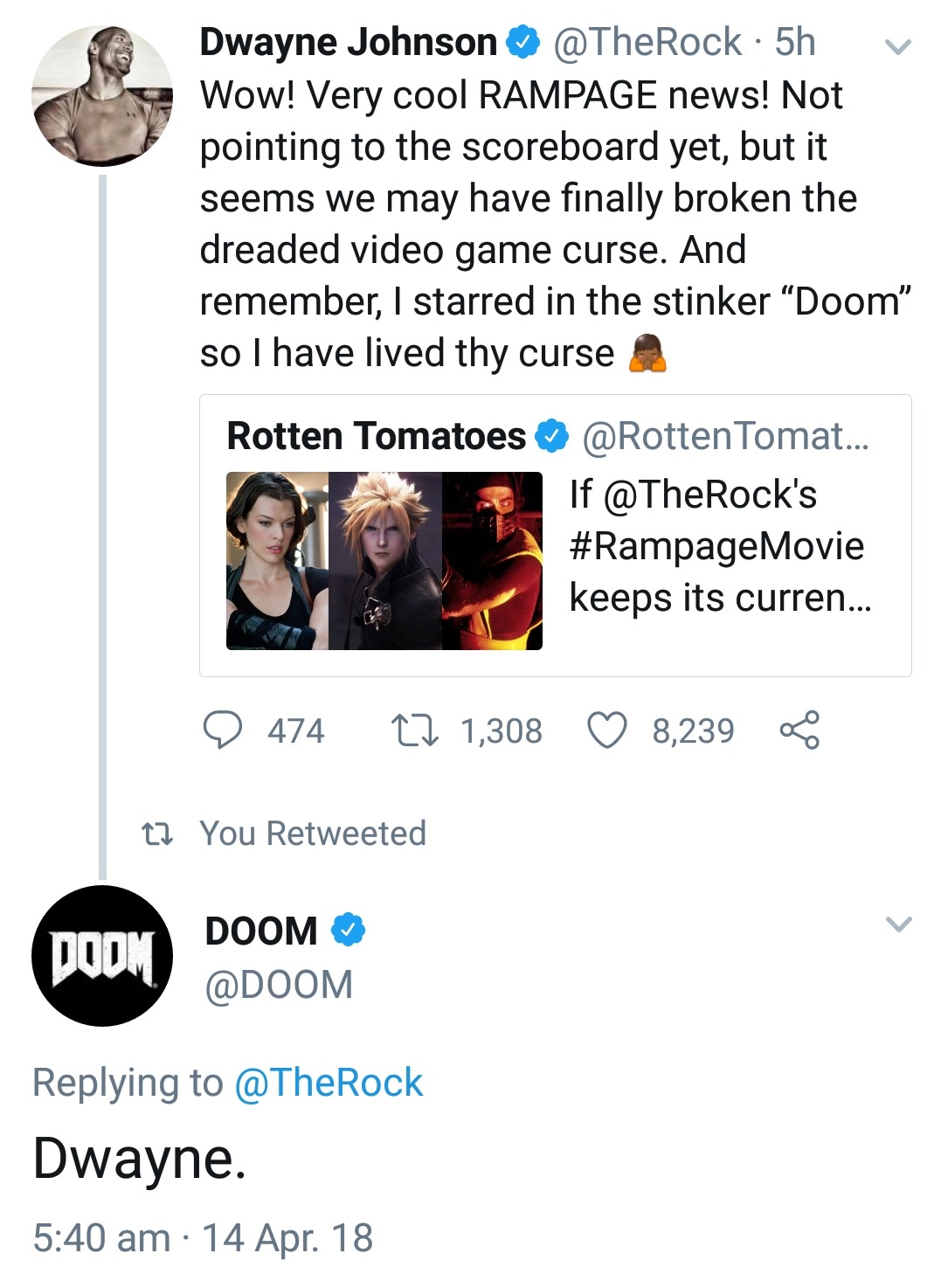The height and width of the screenshot is (1288, 941).
Task: Click Rotten Tomatoes' verified badge
Action: (552, 435)
